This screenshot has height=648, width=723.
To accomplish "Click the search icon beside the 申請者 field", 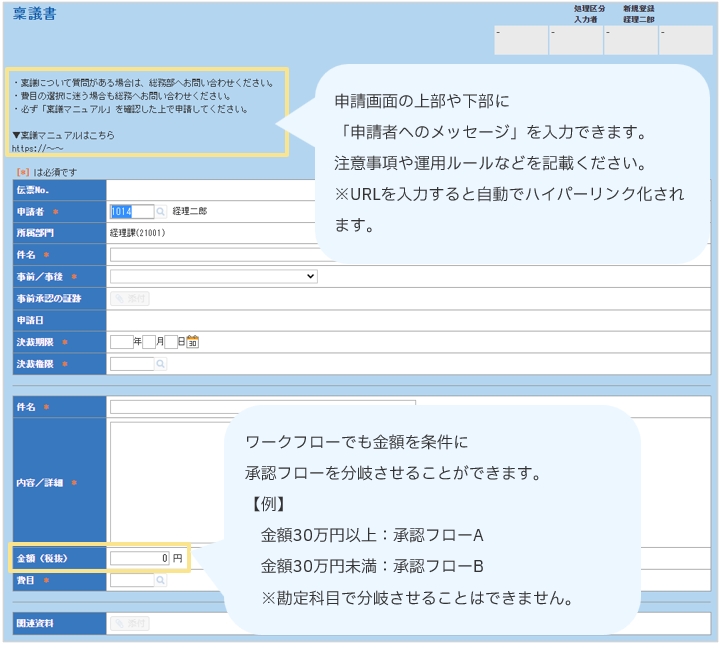I will pos(161,212).
